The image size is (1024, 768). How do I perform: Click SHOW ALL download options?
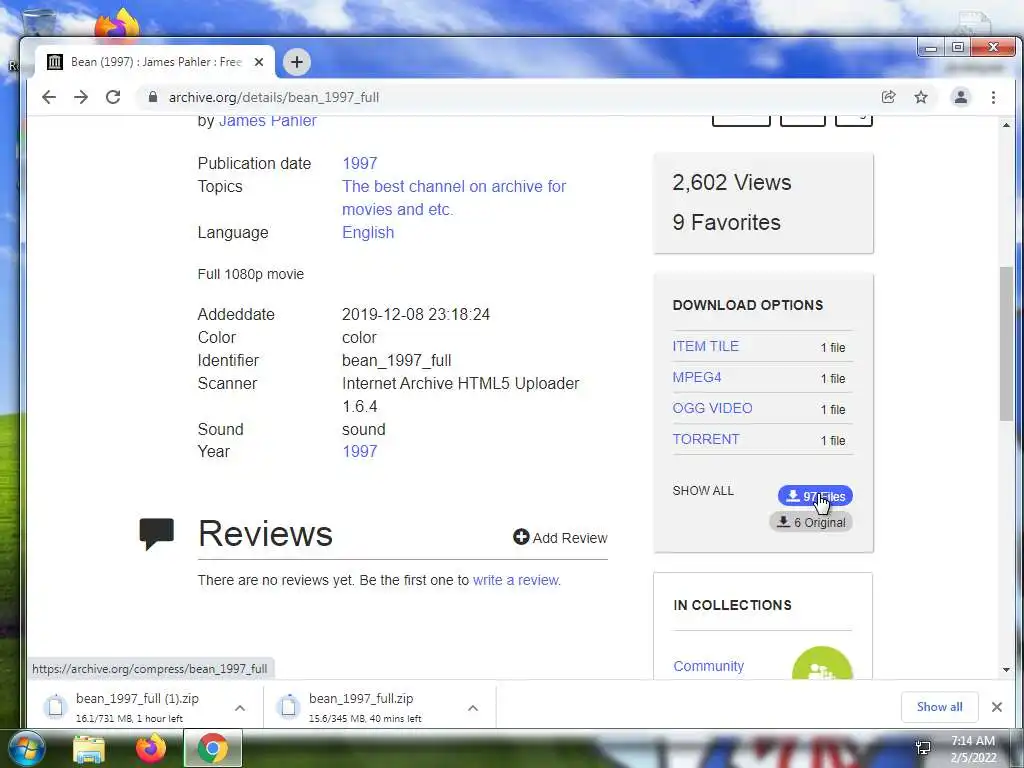tap(703, 490)
